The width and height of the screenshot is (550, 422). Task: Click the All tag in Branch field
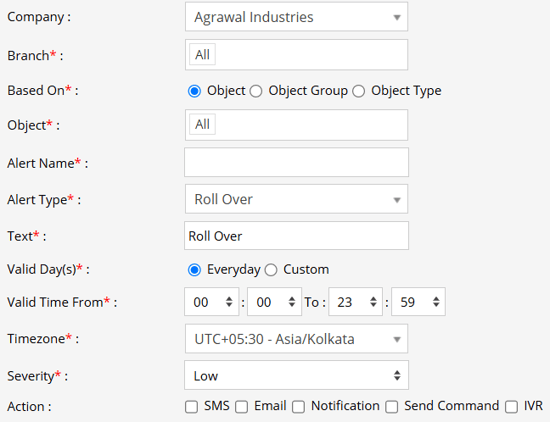[x=202, y=55]
